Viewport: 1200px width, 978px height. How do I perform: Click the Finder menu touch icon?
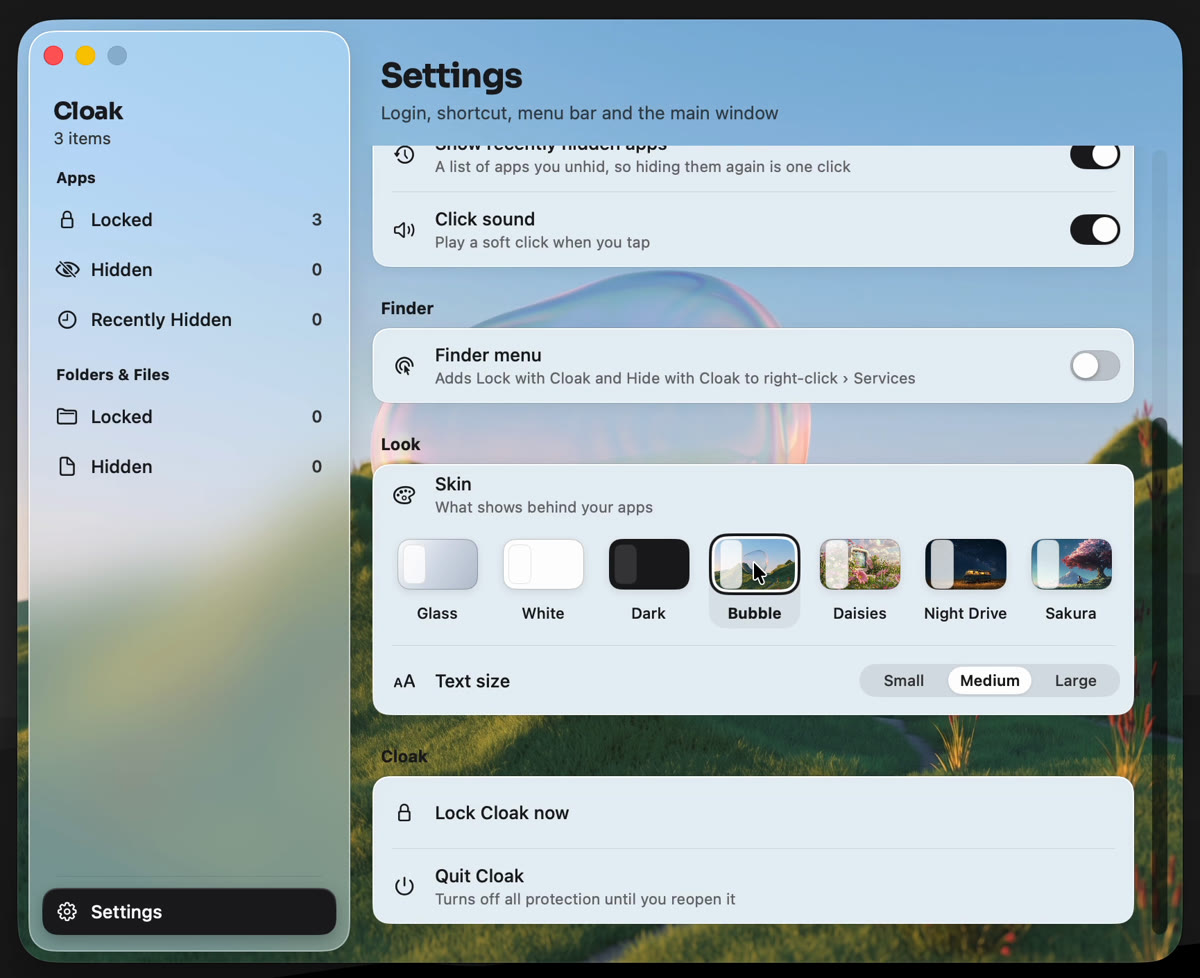click(x=404, y=366)
